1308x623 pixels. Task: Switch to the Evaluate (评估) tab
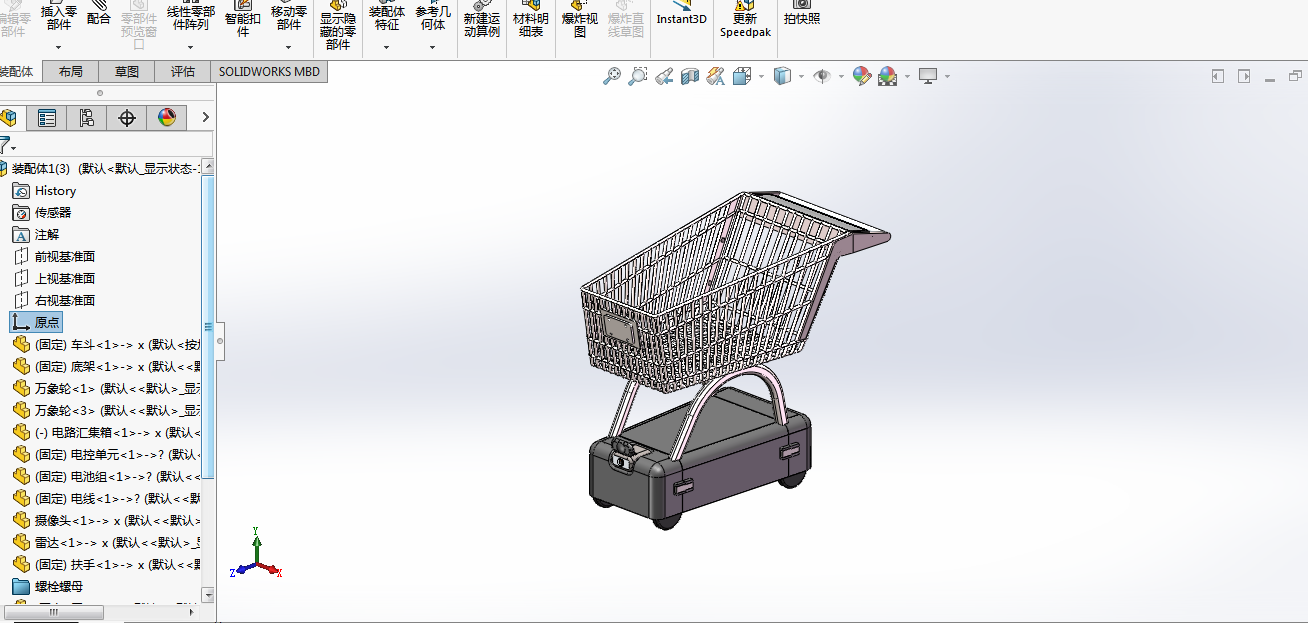182,72
